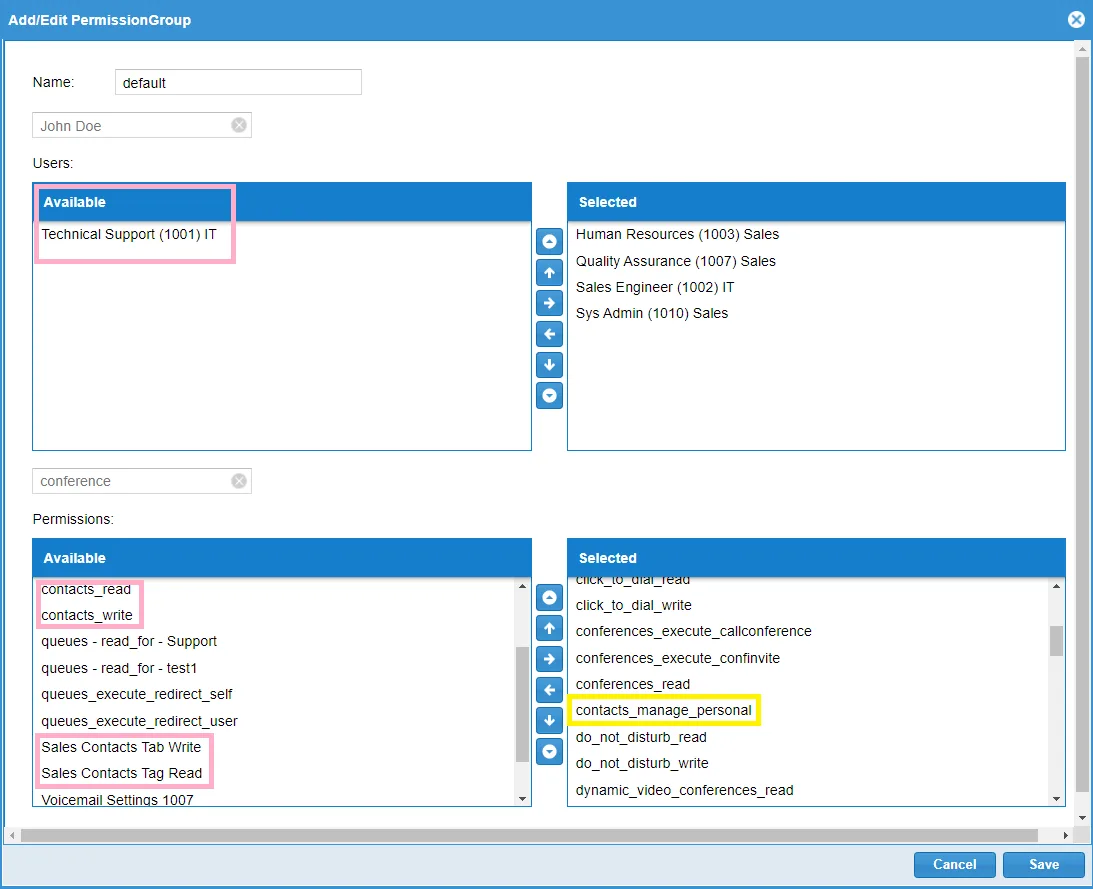Move permission up in Permissions controls
The image size is (1093, 889).
549,628
